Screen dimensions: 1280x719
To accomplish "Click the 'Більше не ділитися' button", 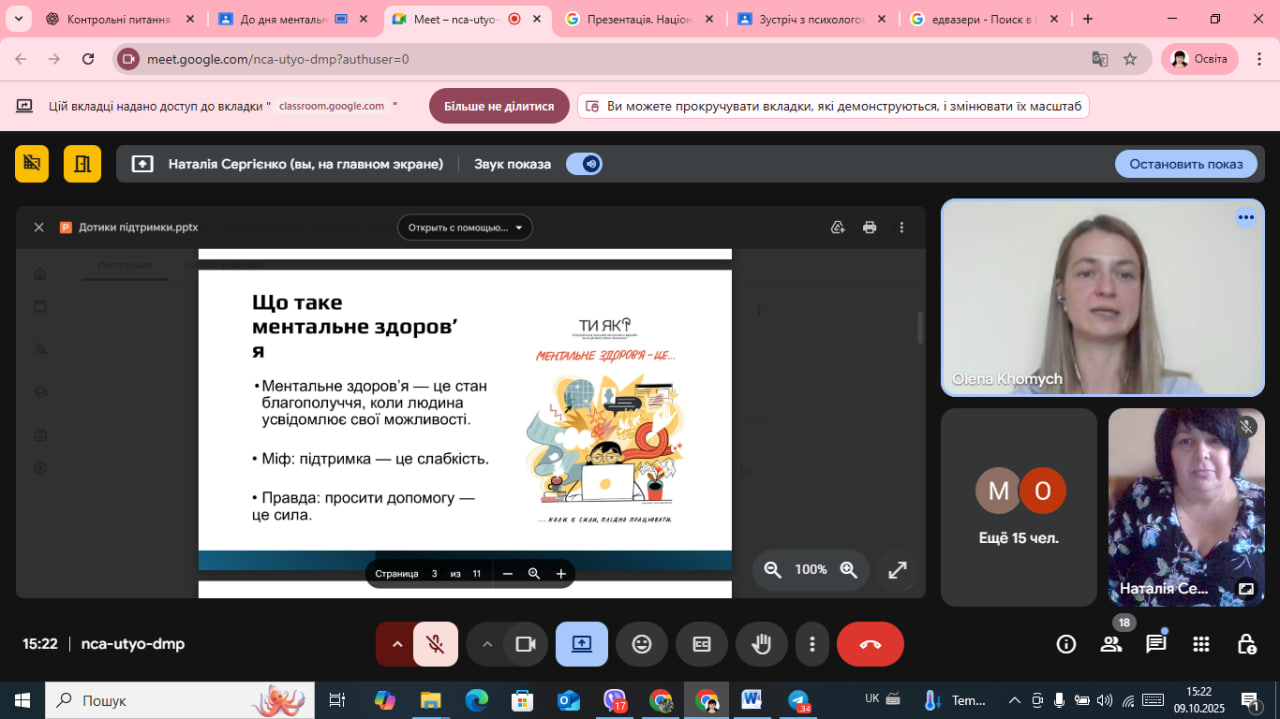I will coord(499,106).
